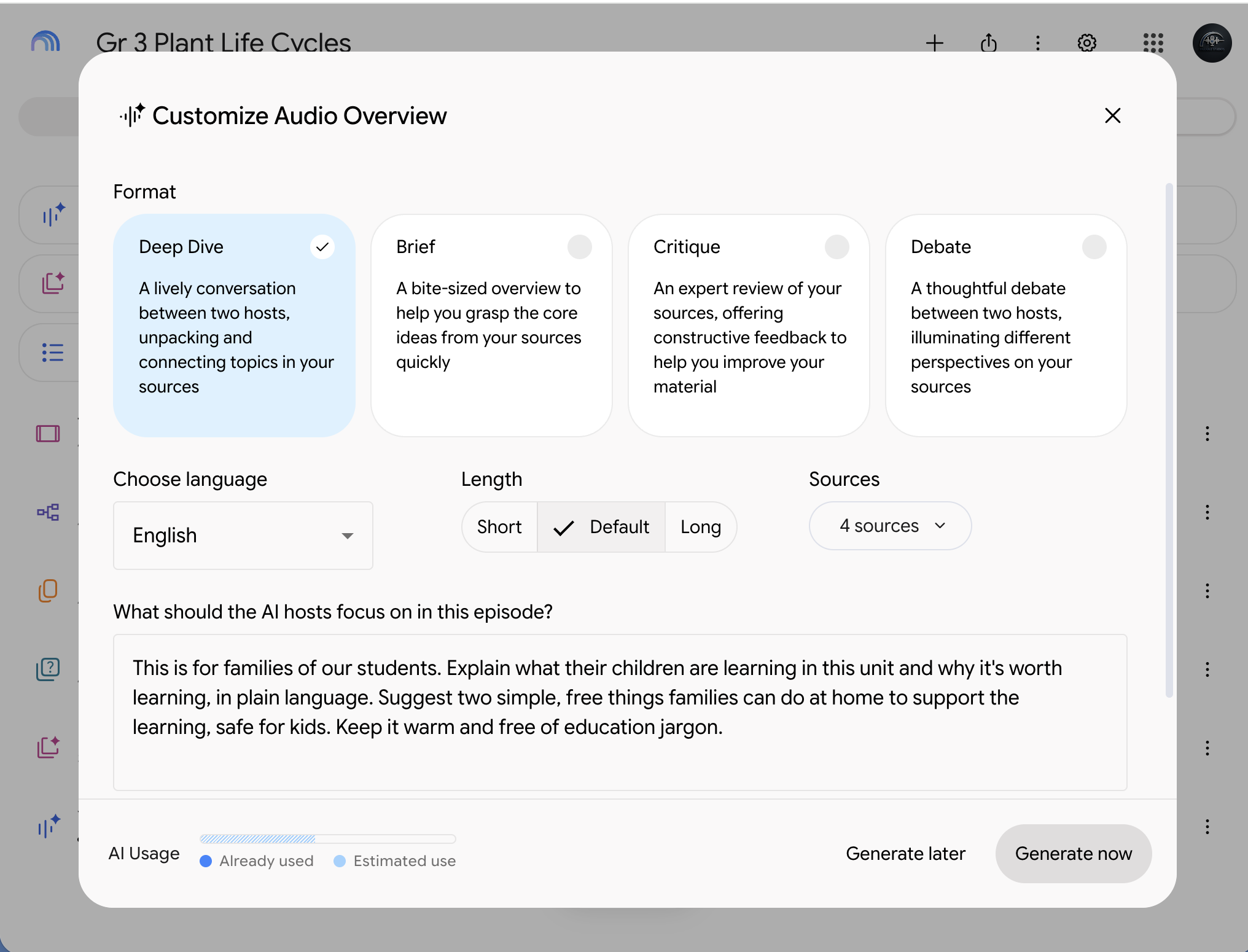The image size is (1248, 952).
Task: Open the account profile avatar menu
Action: (1212, 43)
